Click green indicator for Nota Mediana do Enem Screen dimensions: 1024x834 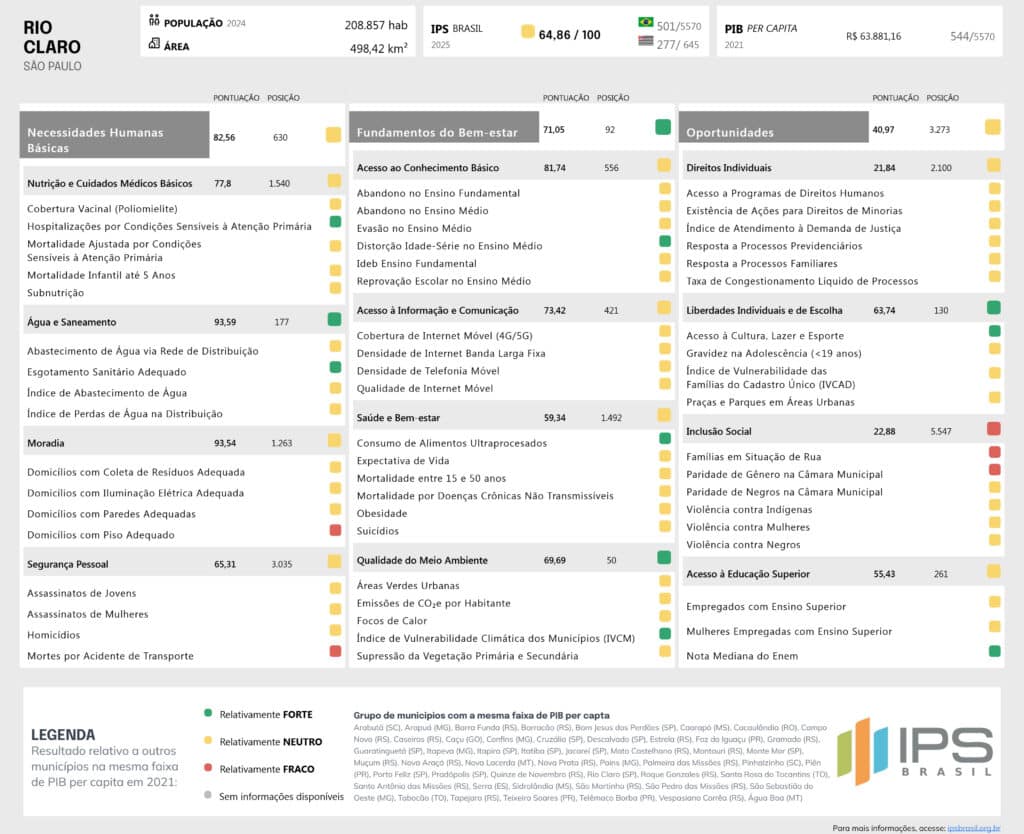(x=994, y=651)
